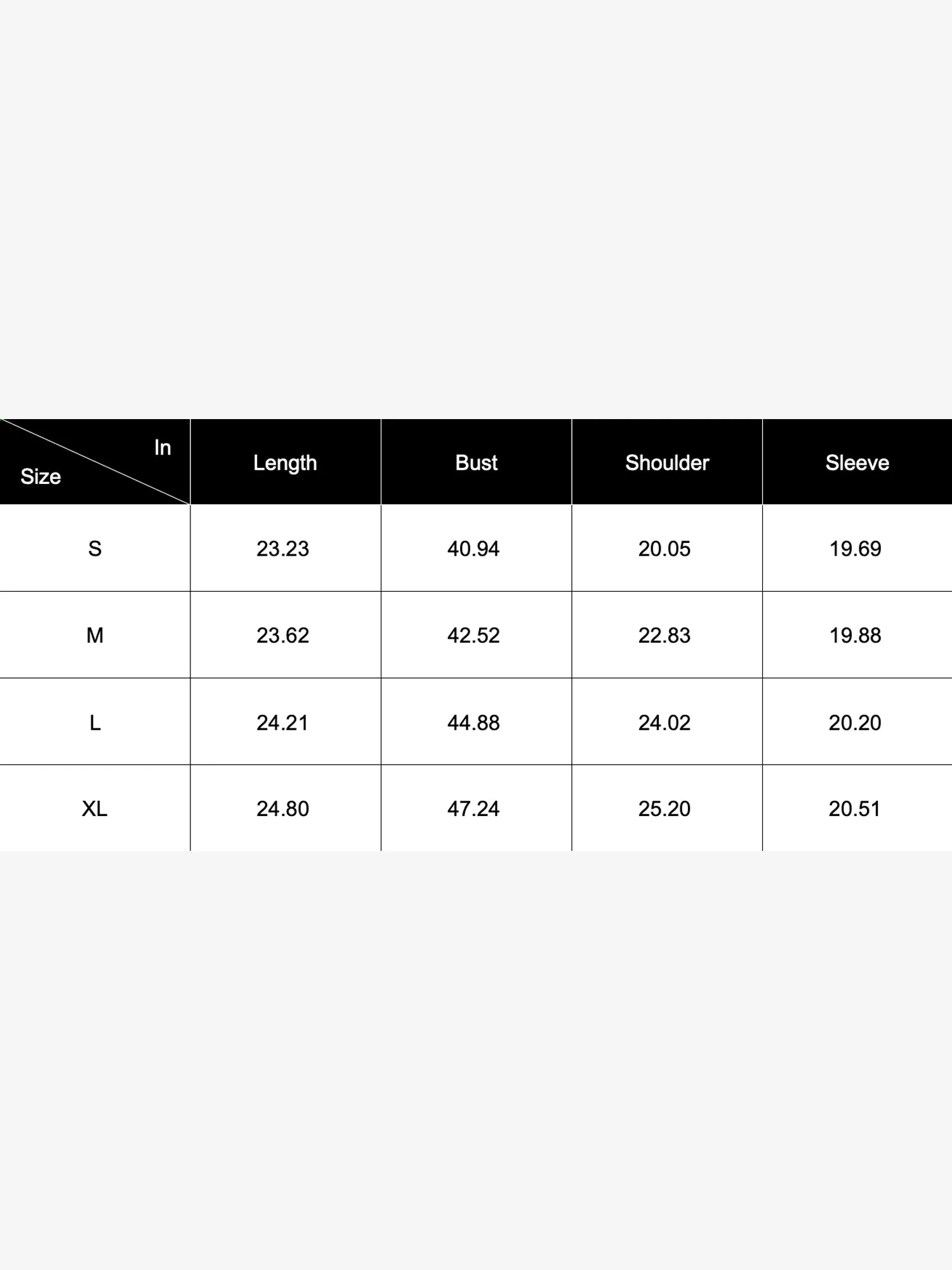Click the Size label in header corner
This screenshot has height=1270, width=952.
click(x=41, y=476)
